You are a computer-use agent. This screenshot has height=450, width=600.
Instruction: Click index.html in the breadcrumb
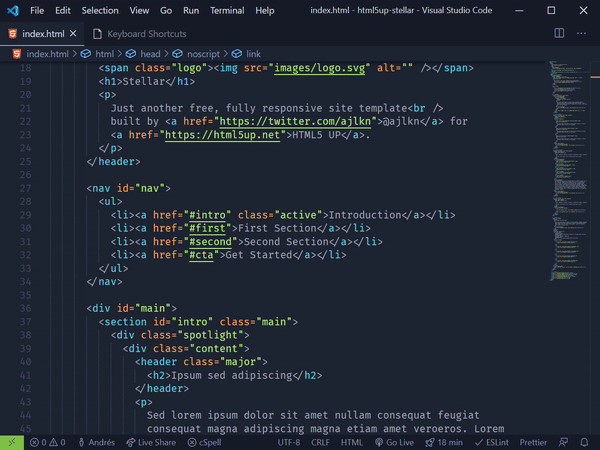(x=47, y=54)
